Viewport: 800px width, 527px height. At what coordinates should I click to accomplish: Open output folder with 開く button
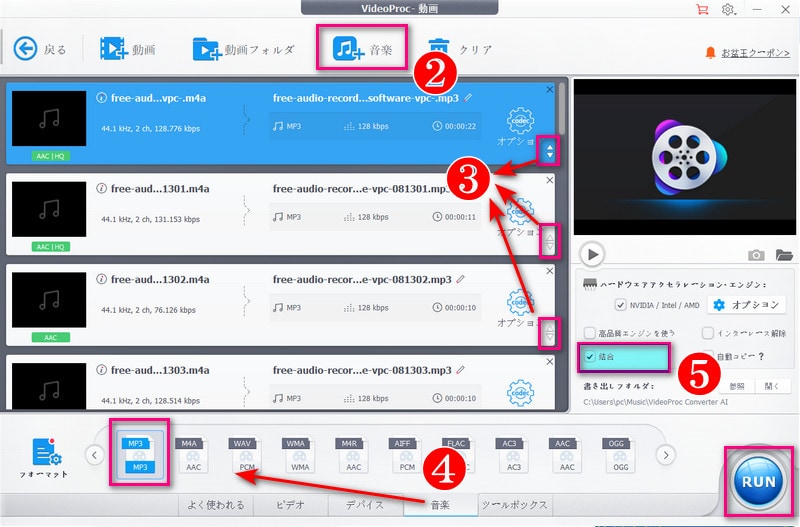[772, 386]
